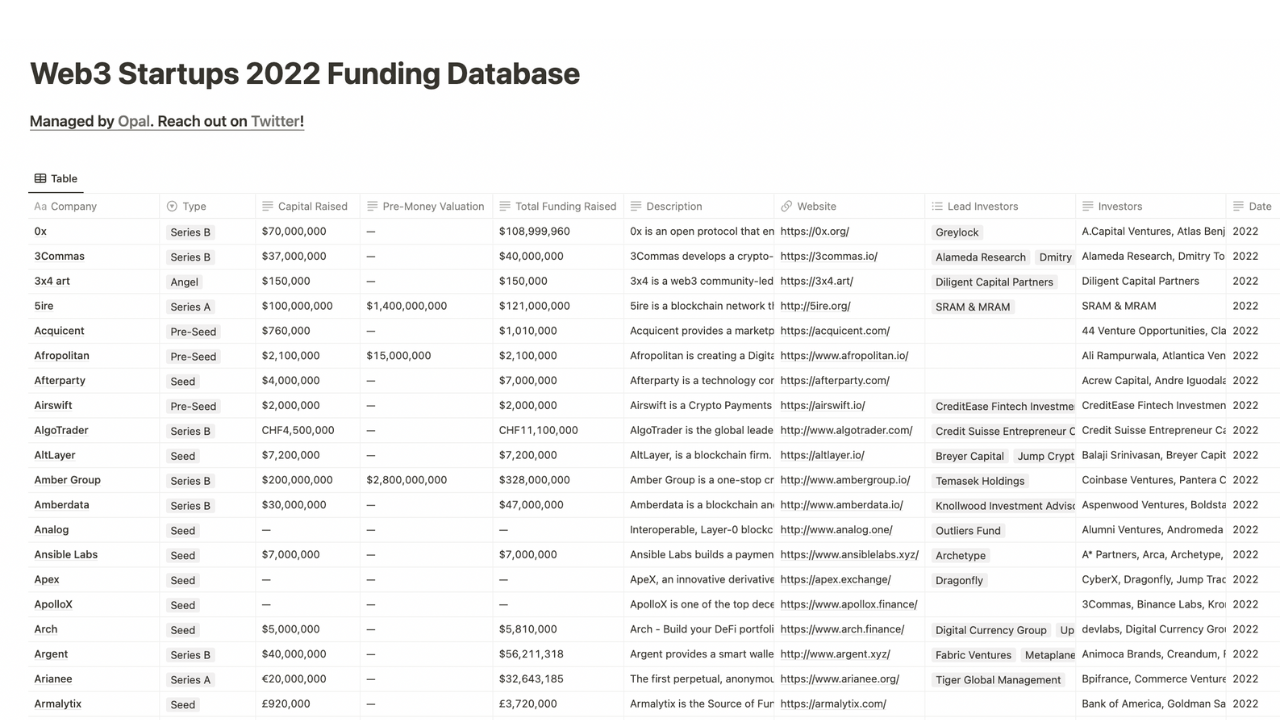1280x720 pixels.
Task: Open the Opal link in subtitle
Action: tap(134, 121)
